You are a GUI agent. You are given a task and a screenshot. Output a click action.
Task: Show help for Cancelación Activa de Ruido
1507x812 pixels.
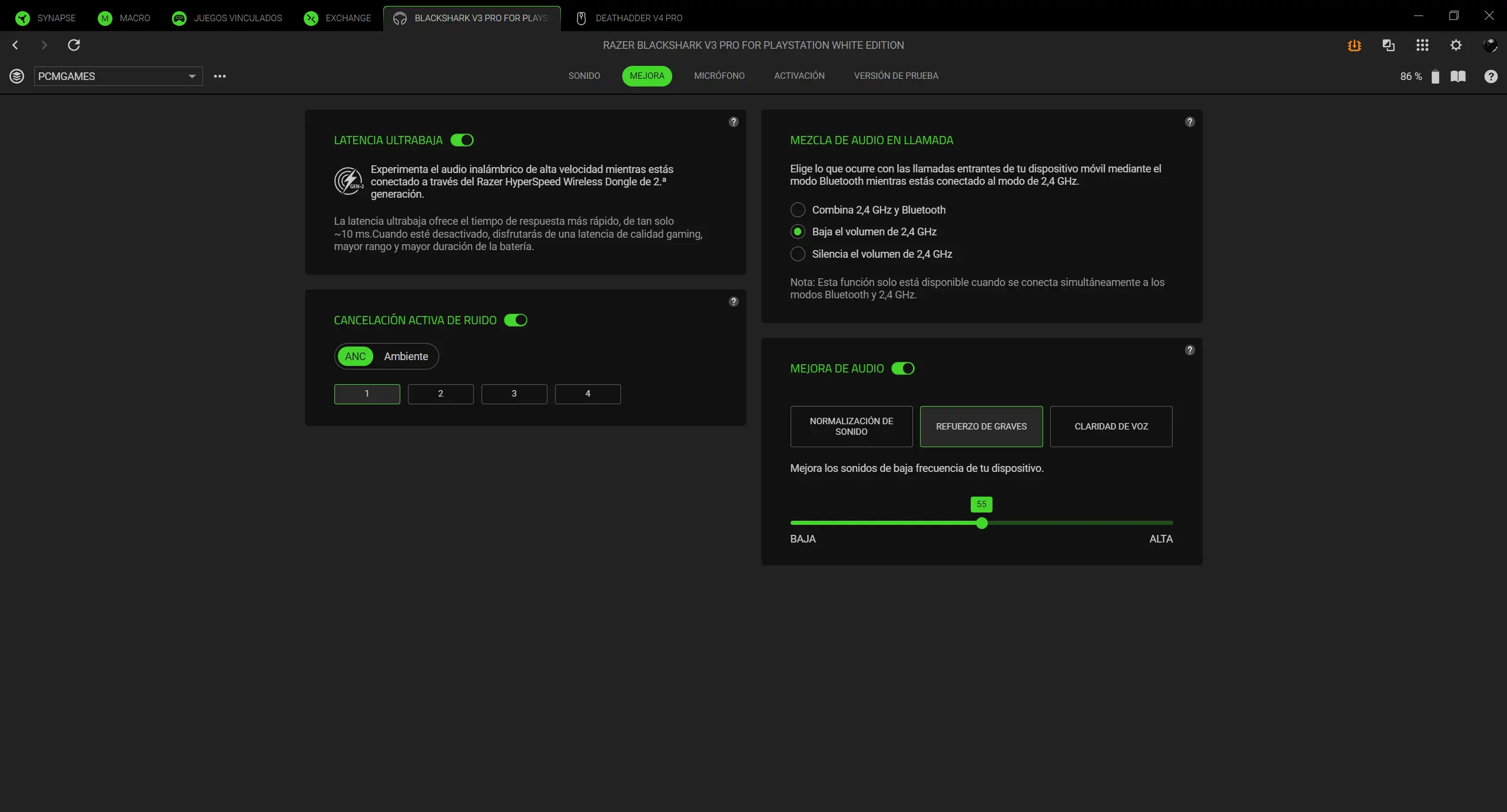pos(733,302)
